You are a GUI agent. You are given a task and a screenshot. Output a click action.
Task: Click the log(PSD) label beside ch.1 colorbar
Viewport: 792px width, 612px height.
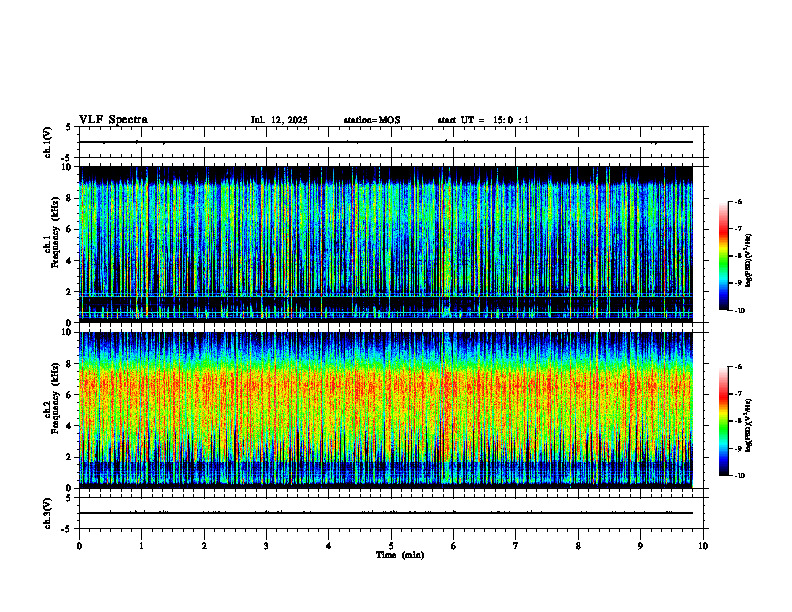coord(749,260)
